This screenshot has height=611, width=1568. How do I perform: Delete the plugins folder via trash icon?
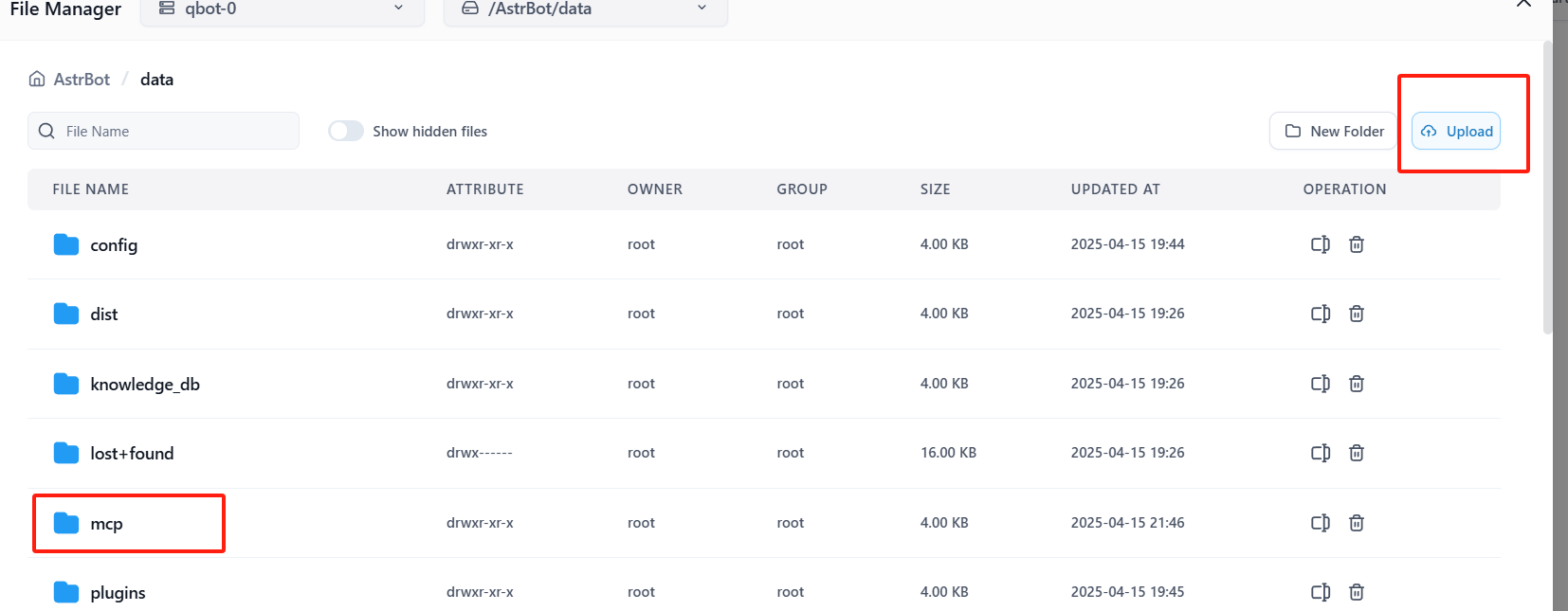[1357, 592]
